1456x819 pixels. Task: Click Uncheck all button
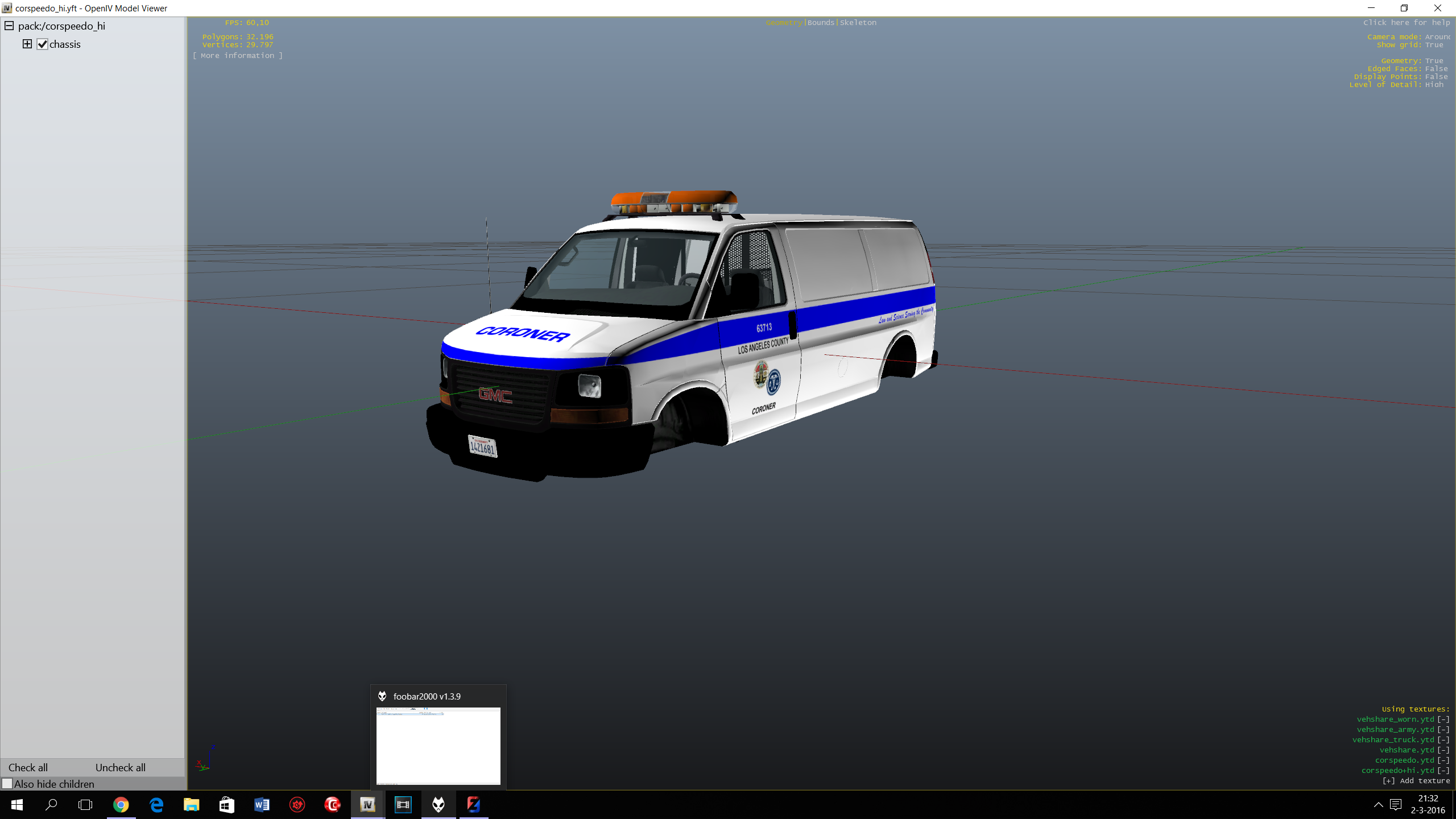tap(120, 767)
